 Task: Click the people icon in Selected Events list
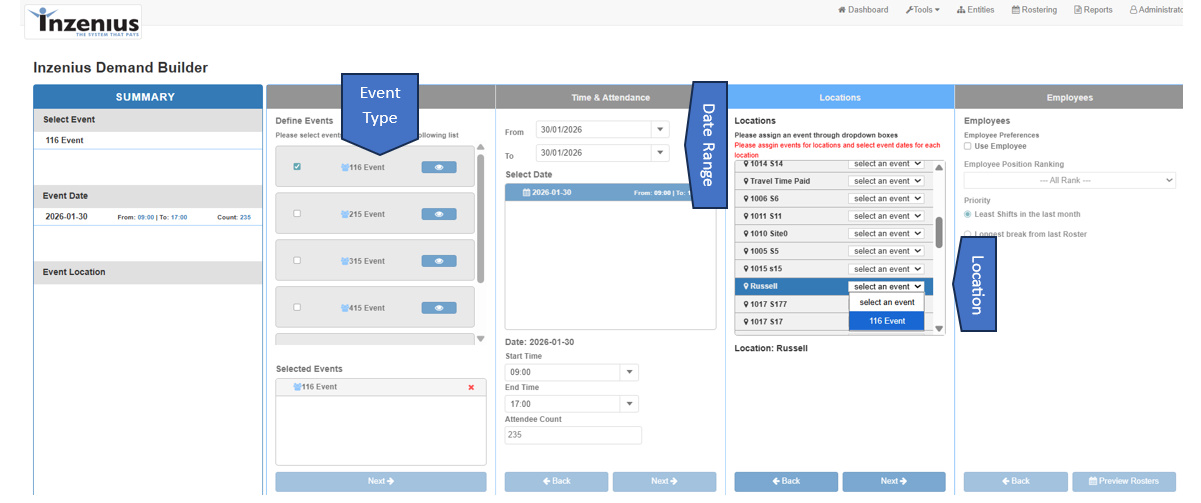[297, 387]
